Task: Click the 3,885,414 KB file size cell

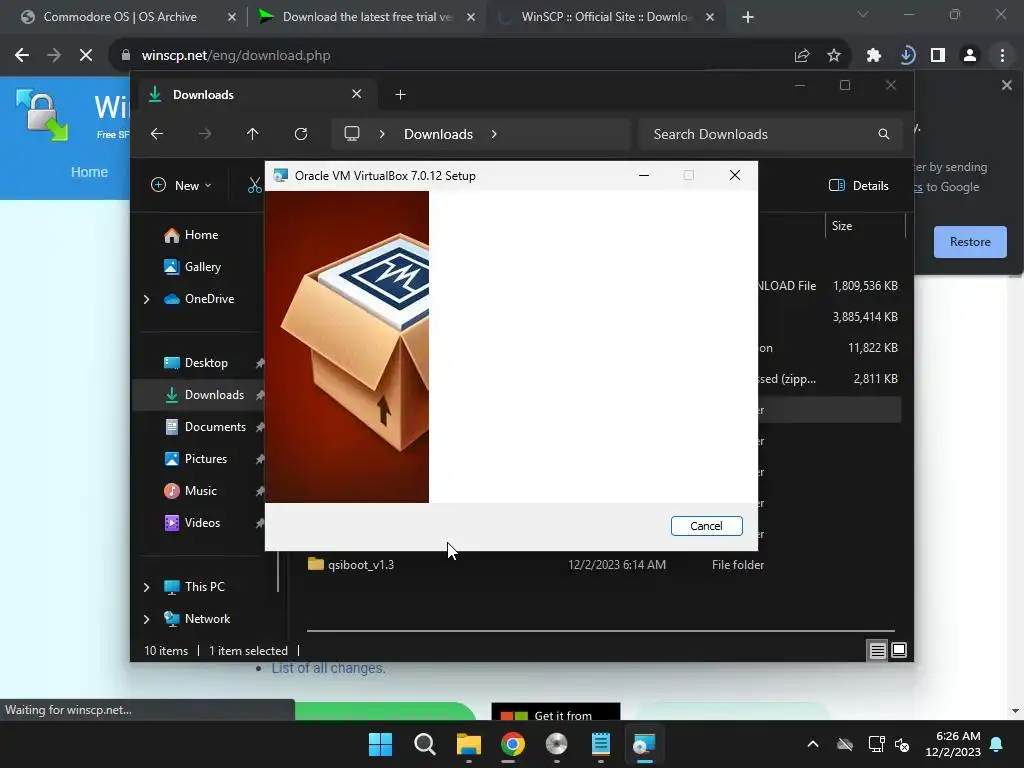Action: point(865,317)
